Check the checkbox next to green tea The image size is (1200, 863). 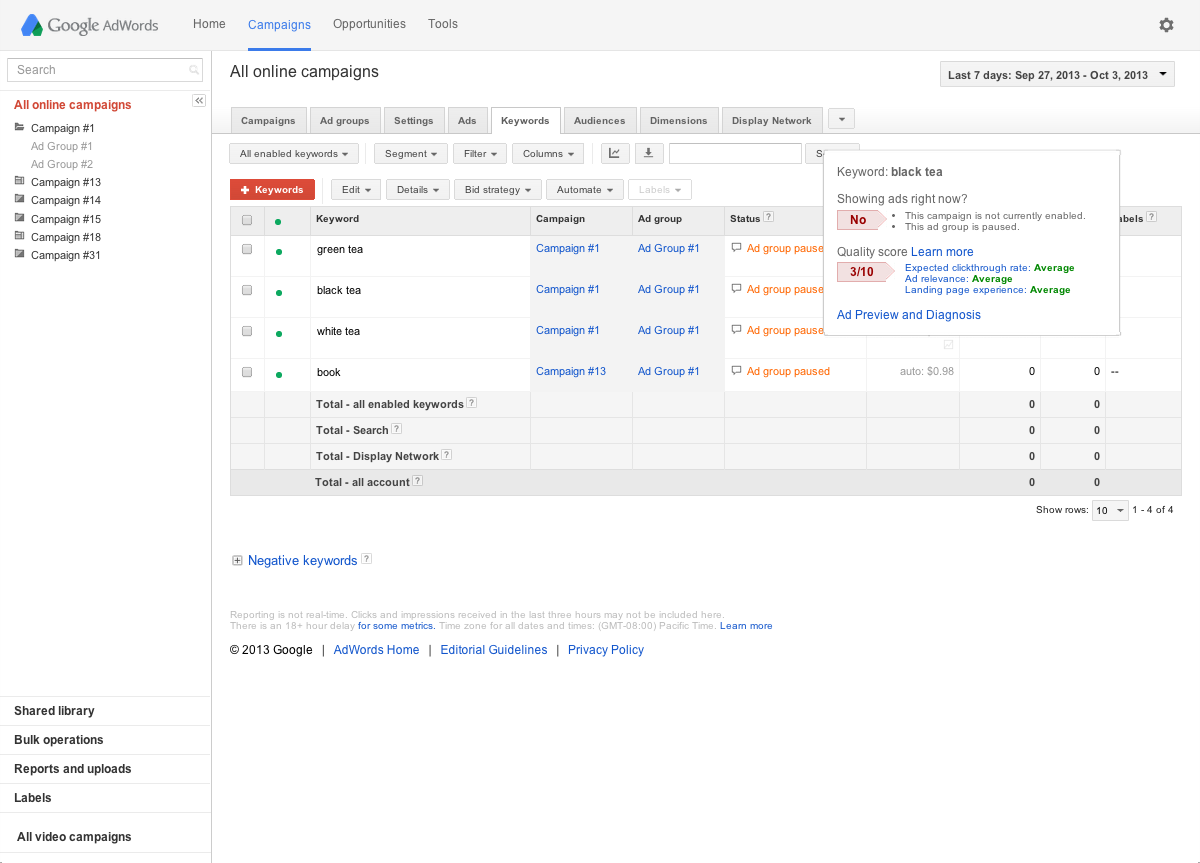(x=246, y=249)
